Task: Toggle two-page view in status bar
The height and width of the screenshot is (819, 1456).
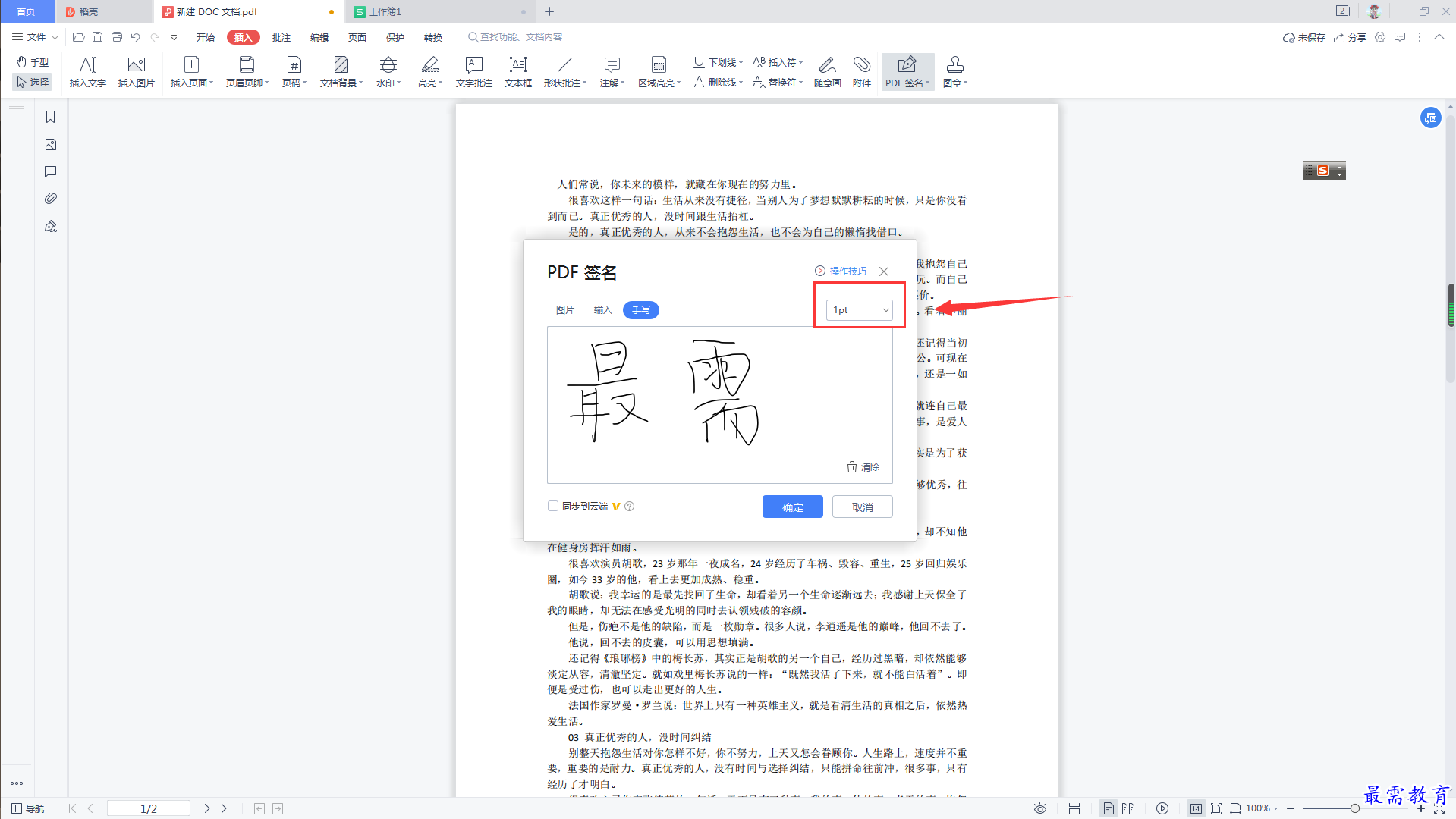Action: (1128, 808)
